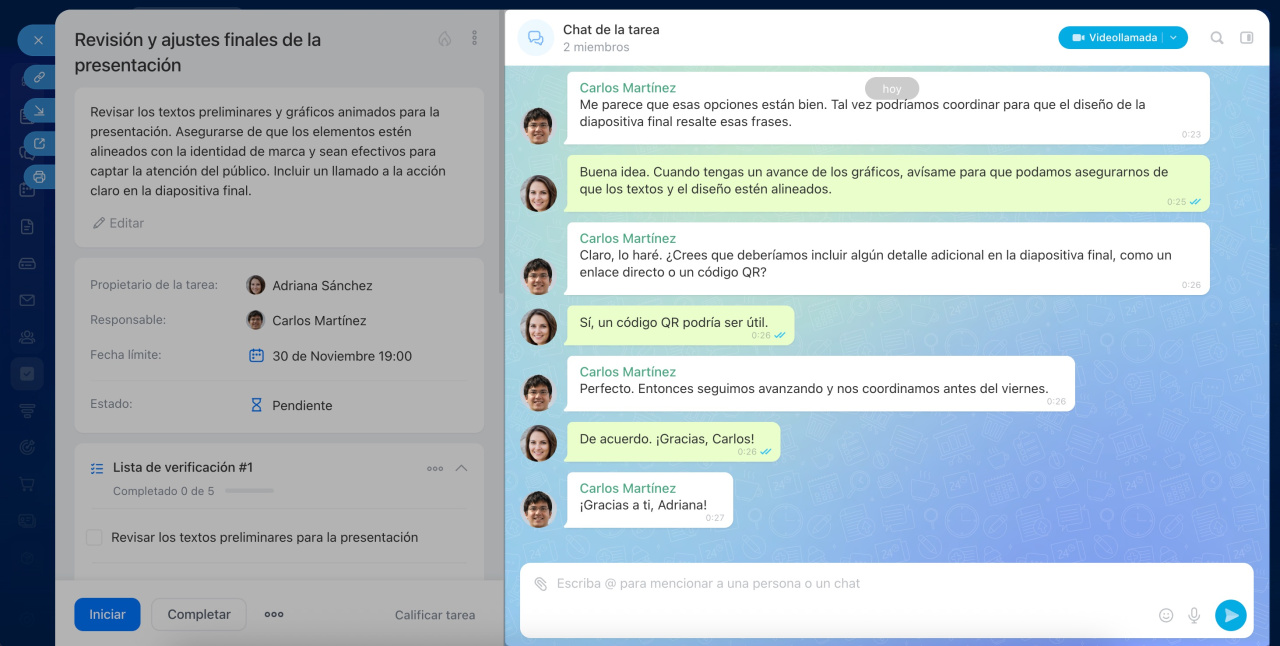The width and height of the screenshot is (1280, 646).
Task: Click the checklist progress bar
Action: click(x=249, y=491)
